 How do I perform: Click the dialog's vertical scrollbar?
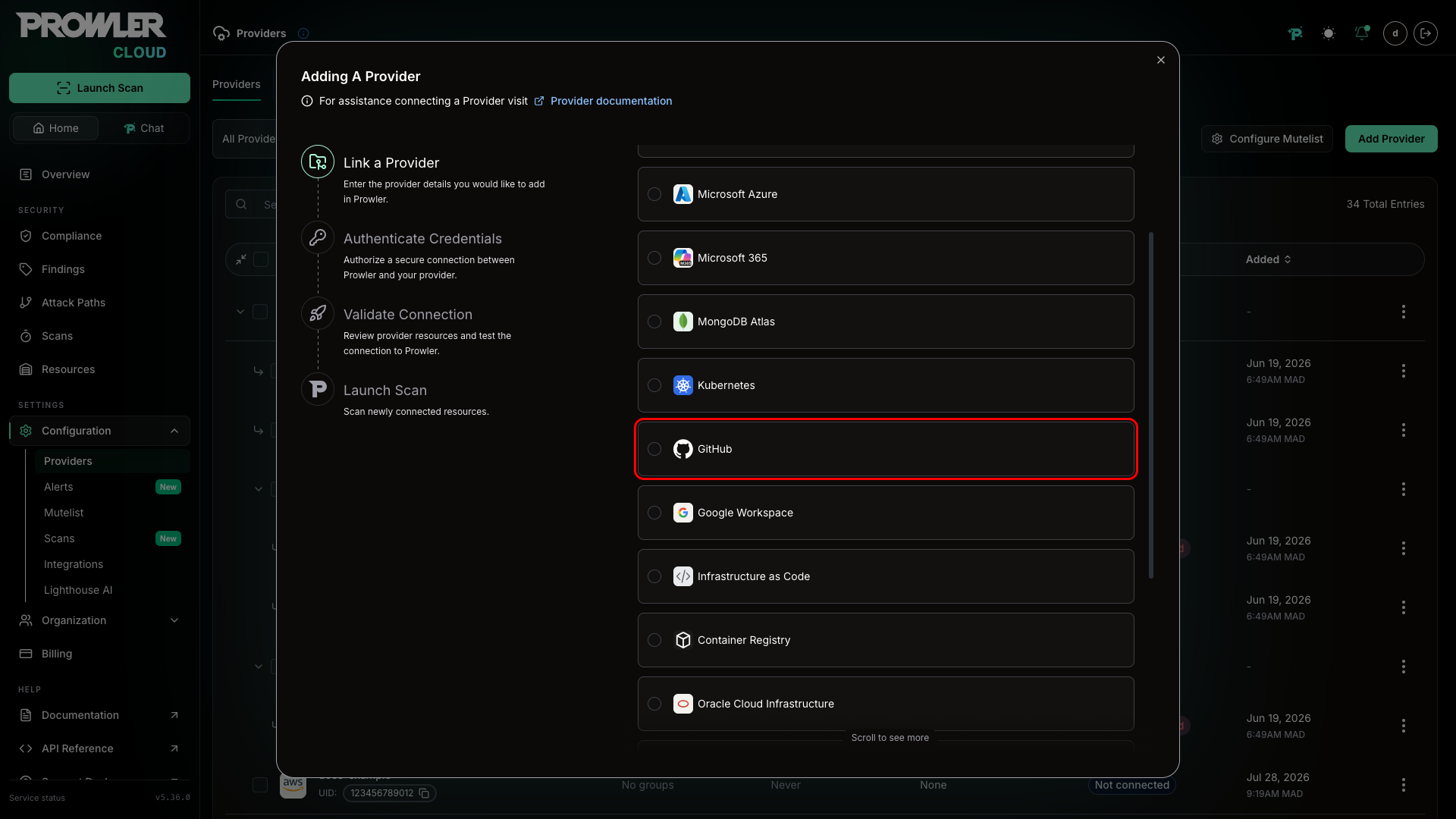point(1151,405)
